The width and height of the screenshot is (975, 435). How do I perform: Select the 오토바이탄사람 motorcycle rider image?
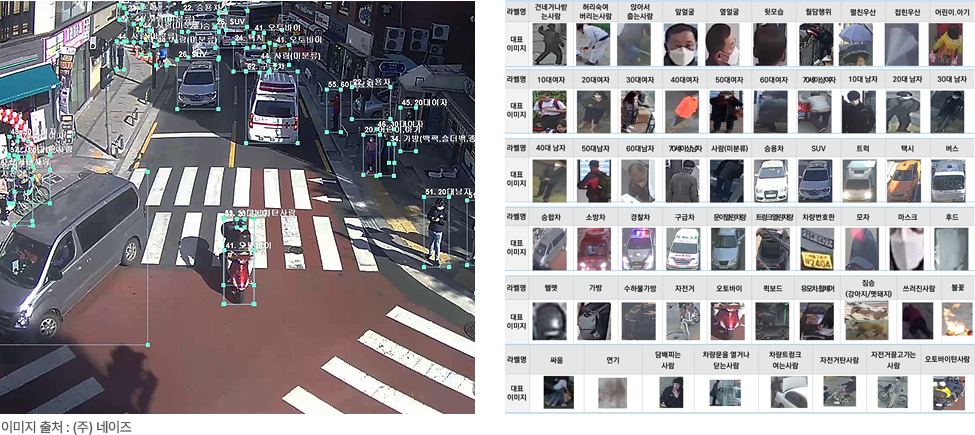(948, 391)
